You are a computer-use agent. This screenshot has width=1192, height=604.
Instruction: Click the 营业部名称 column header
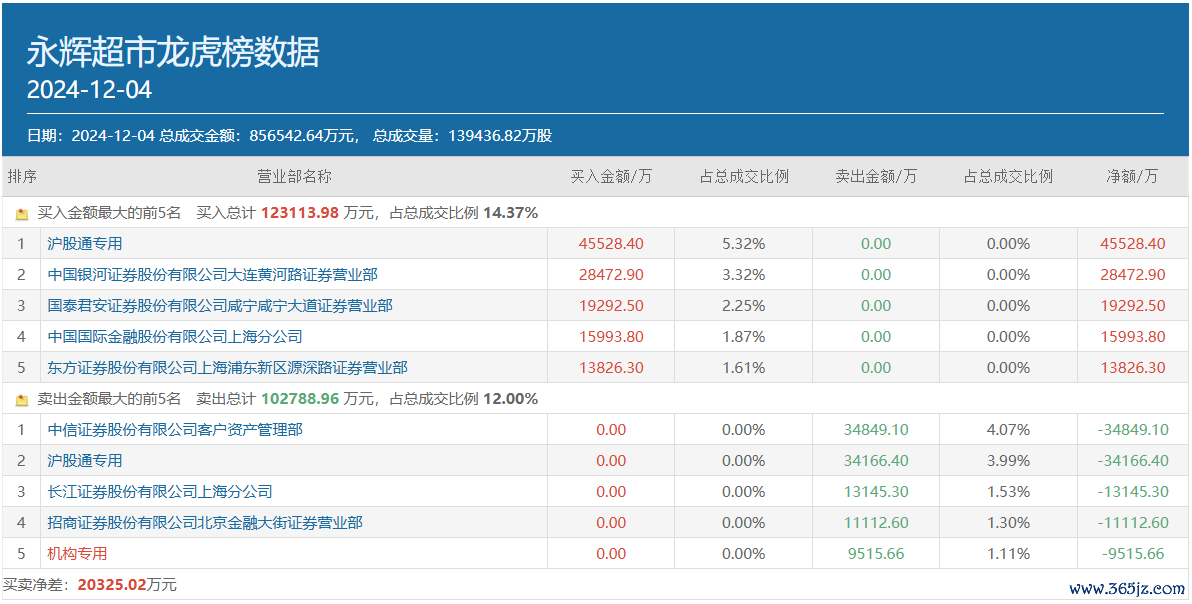pyautogui.click(x=294, y=177)
